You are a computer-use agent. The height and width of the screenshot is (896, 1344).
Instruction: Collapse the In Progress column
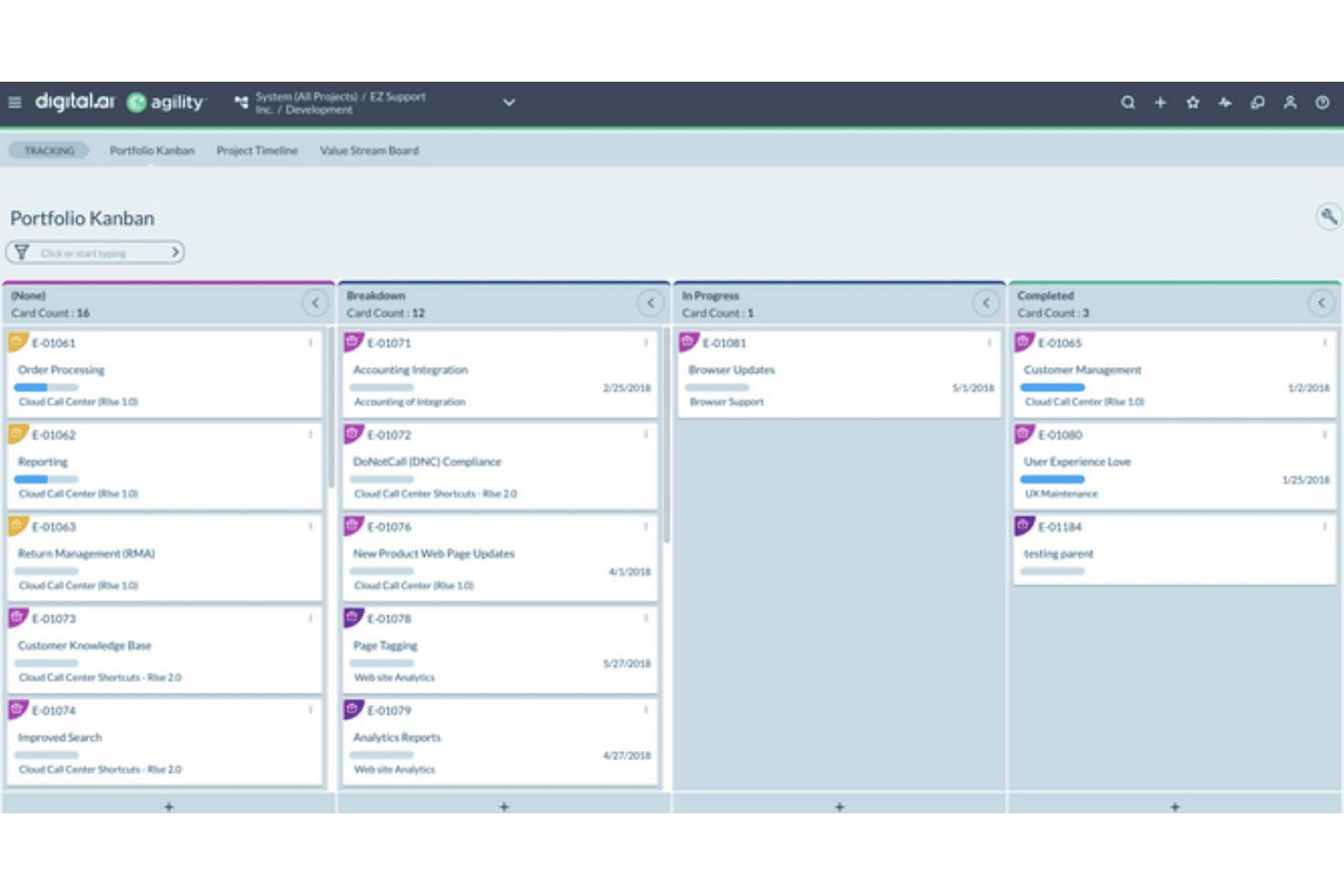pyautogui.click(x=986, y=303)
